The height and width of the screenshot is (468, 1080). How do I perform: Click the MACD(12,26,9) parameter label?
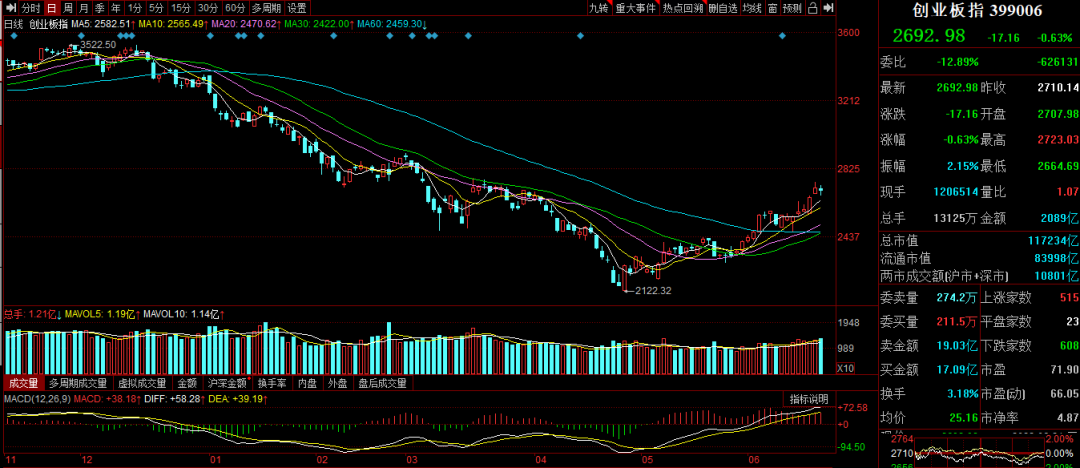(x=38, y=398)
